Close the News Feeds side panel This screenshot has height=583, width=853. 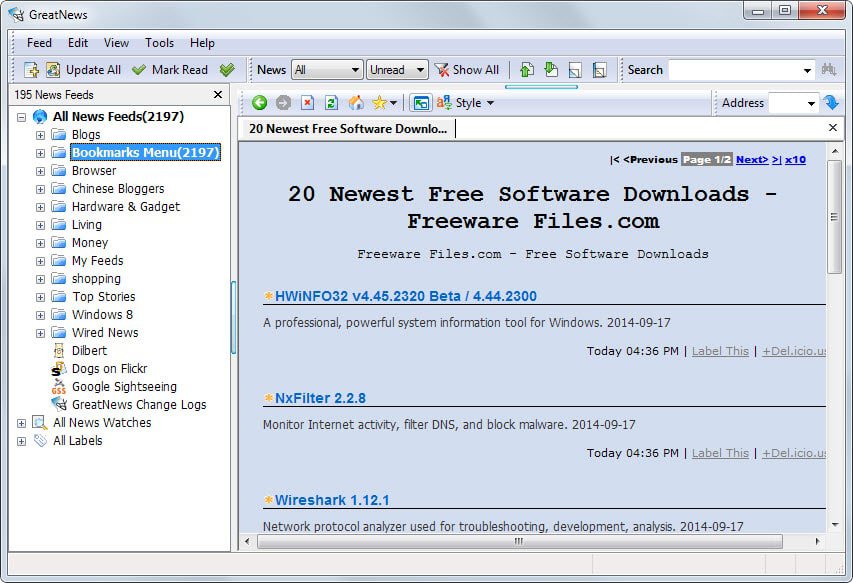218,95
